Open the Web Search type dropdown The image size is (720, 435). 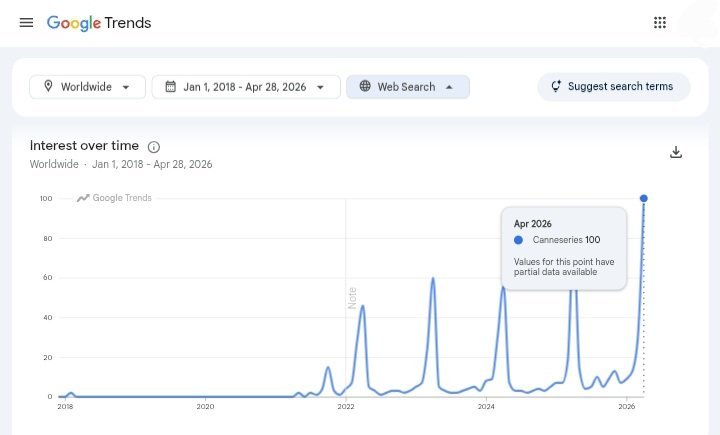click(x=408, y=87)
